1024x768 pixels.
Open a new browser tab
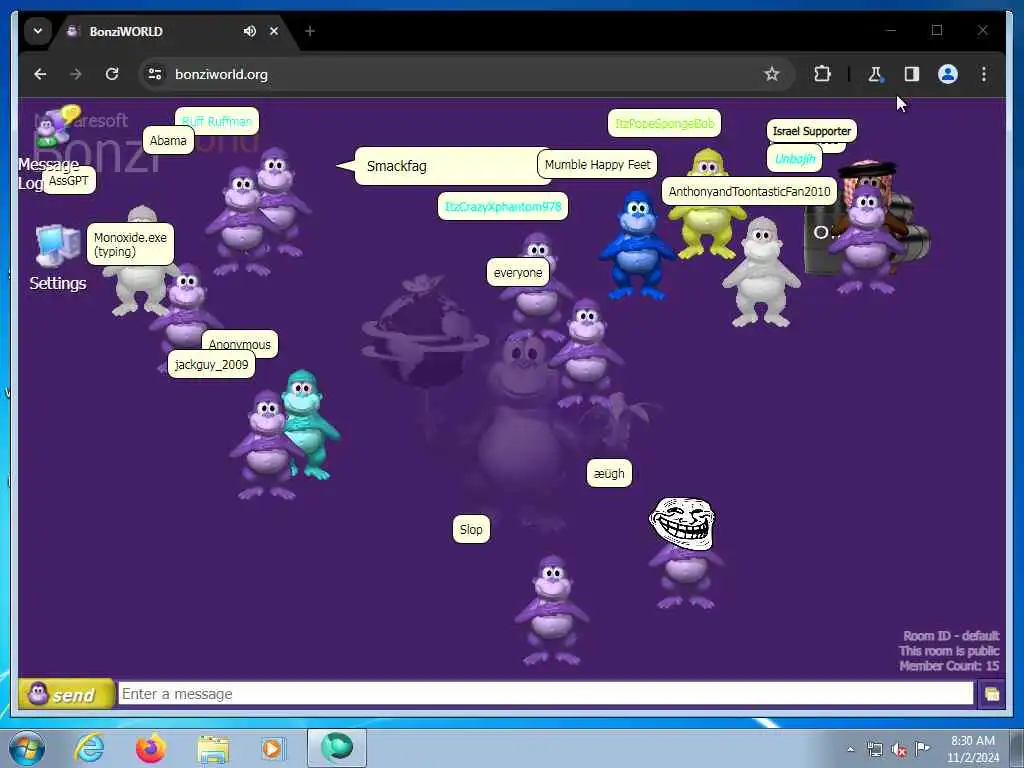pos(310,31)
